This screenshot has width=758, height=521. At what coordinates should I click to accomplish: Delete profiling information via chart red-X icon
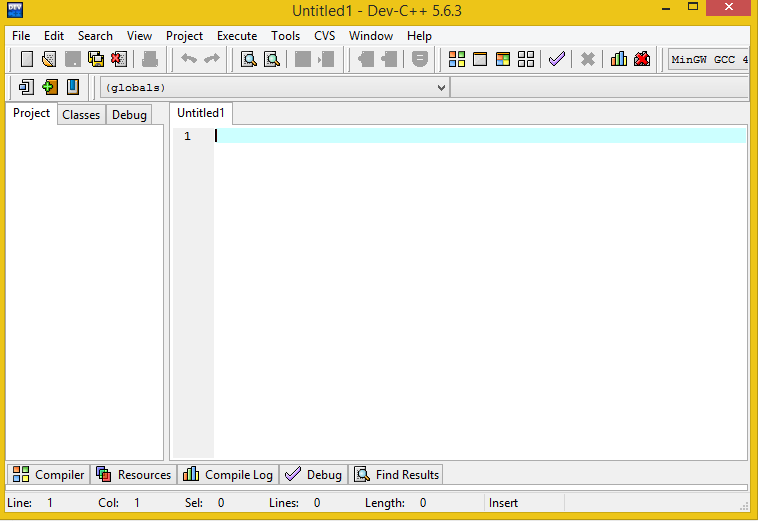point(642,59)
